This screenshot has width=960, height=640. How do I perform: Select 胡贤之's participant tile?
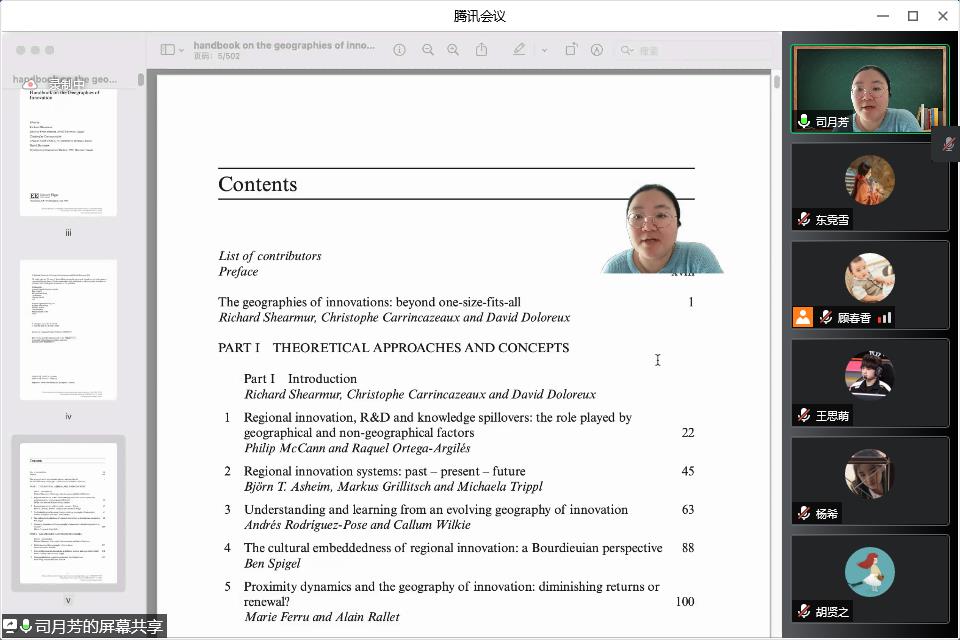(869, 579)
